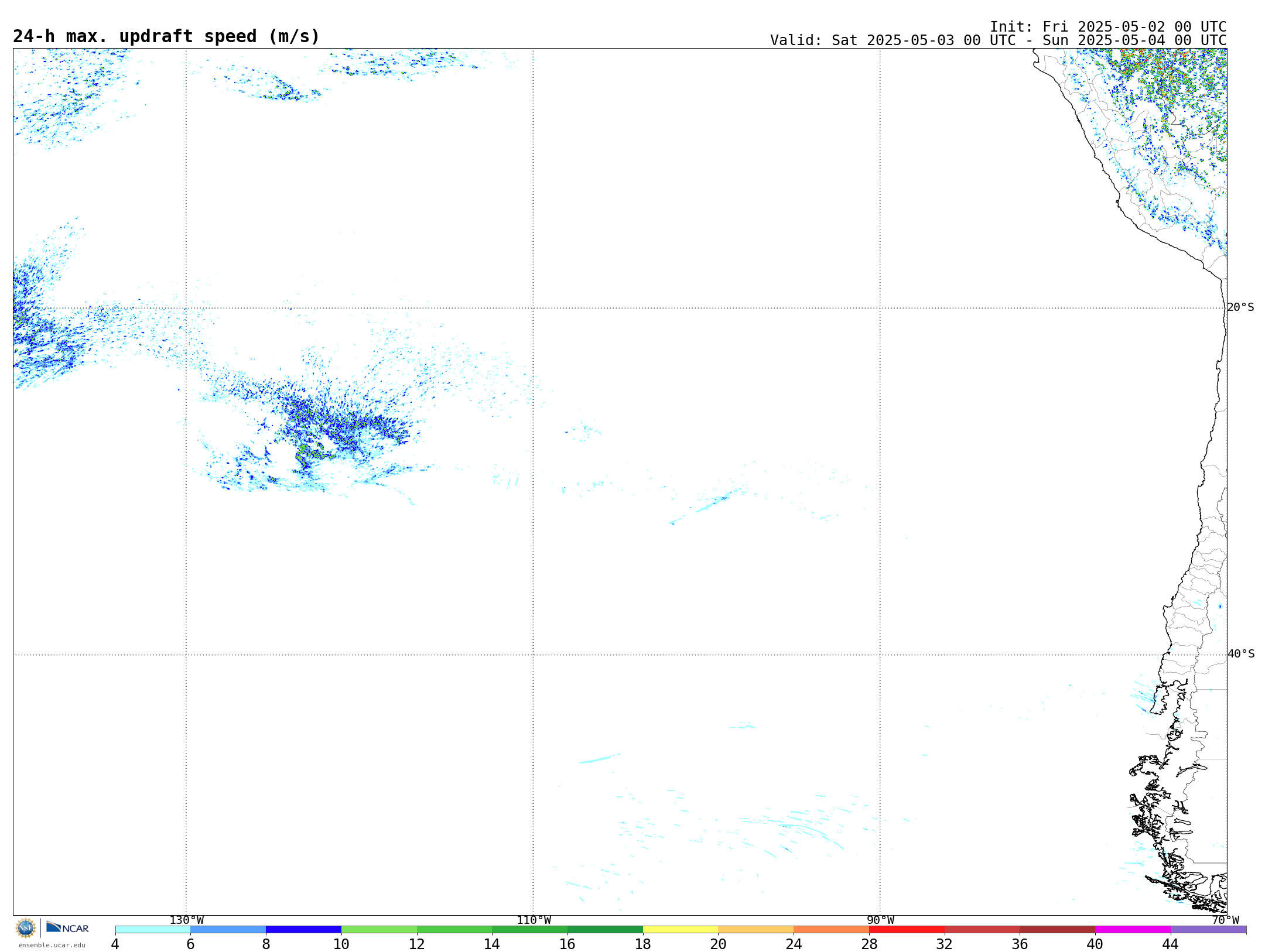Click the dark brown-red 36-40 colorbar segment

pos(1058,930)
